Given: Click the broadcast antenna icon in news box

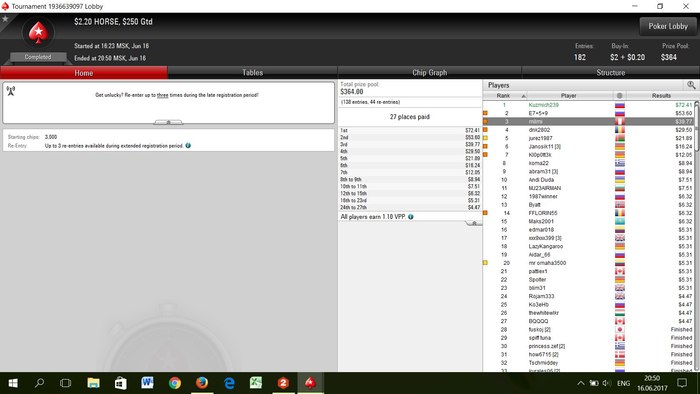Looking at the screenshot, I should click(x=11, y=91).
